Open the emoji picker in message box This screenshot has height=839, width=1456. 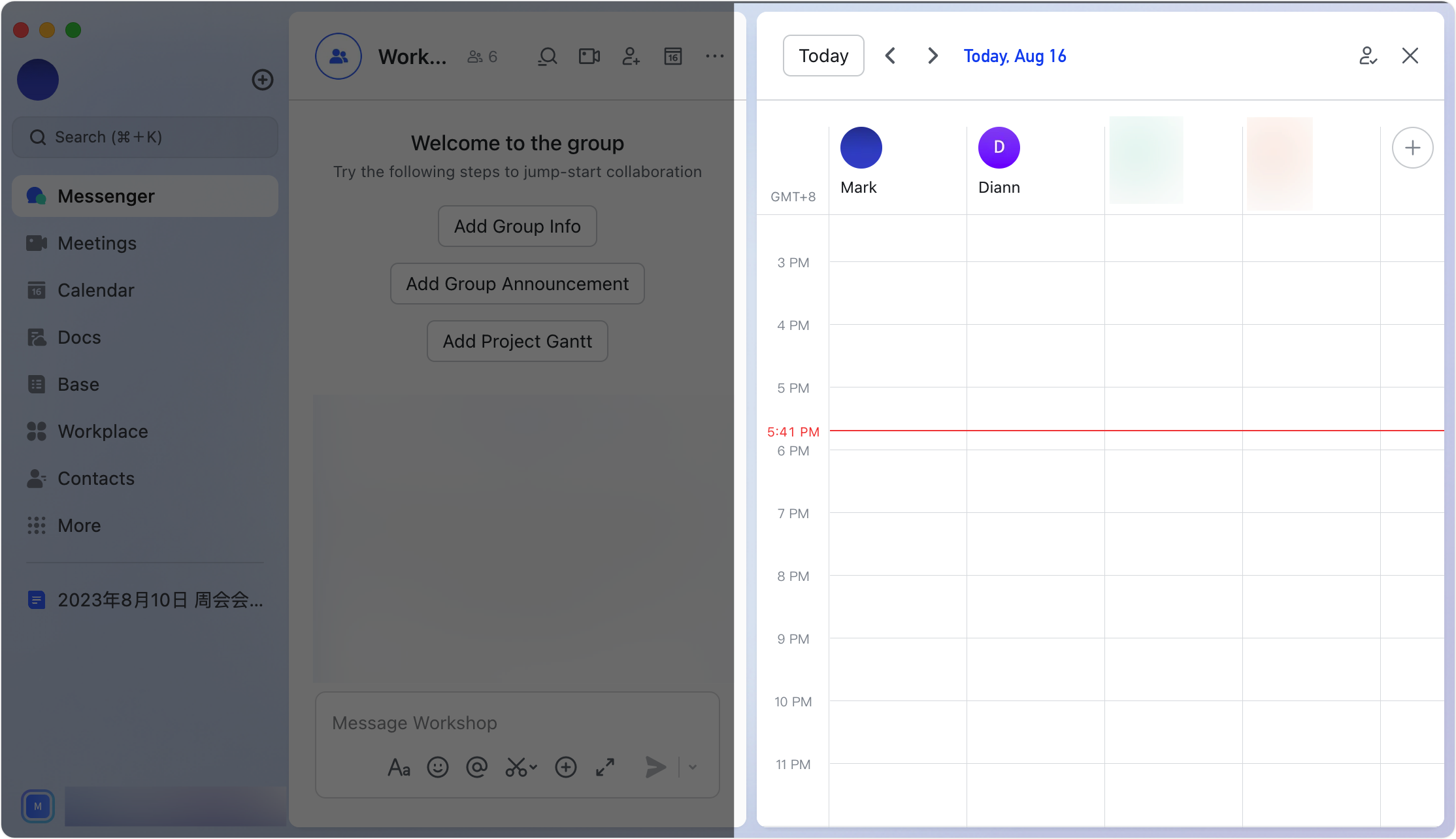438,767
